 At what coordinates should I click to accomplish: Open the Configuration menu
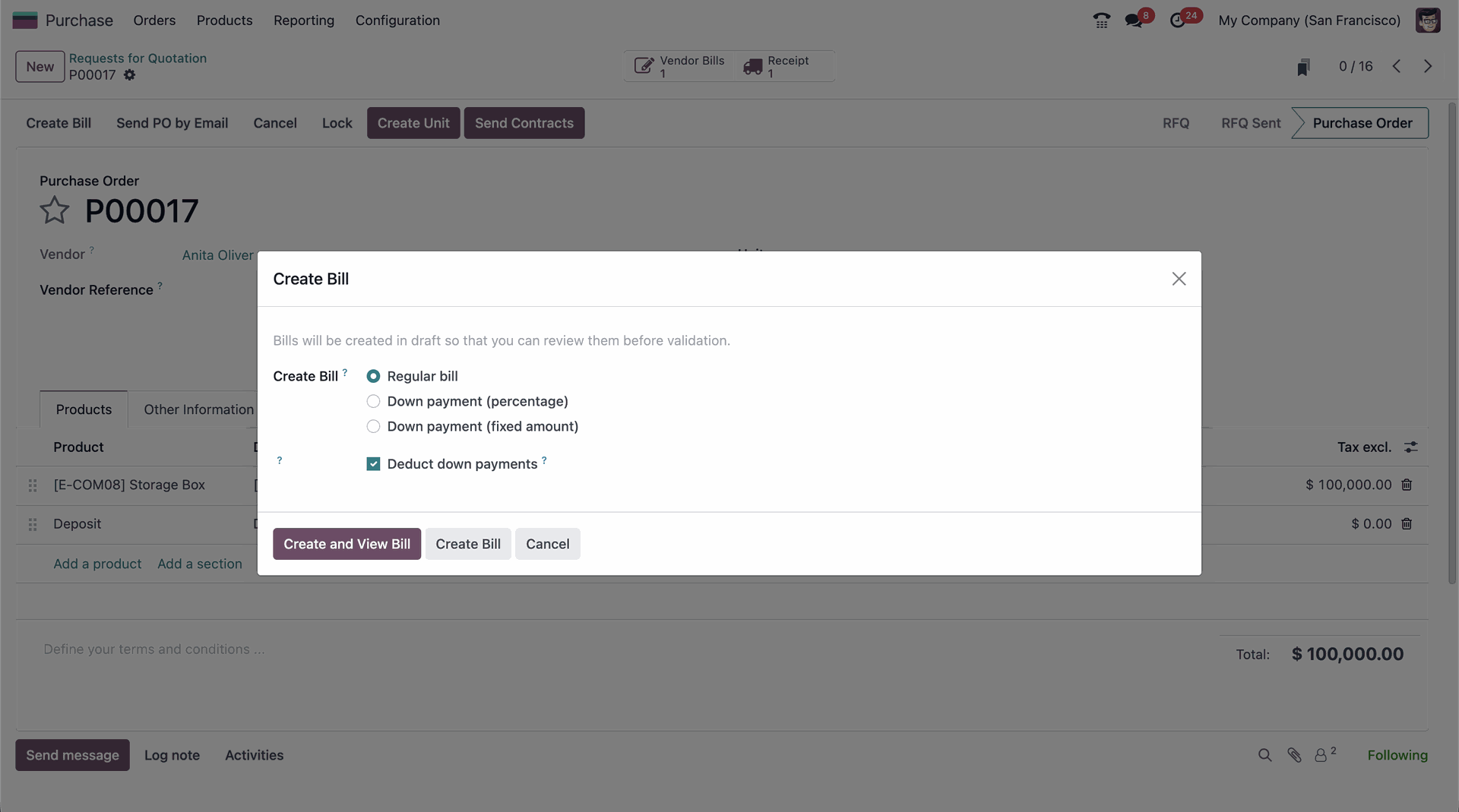click(397, 21)
